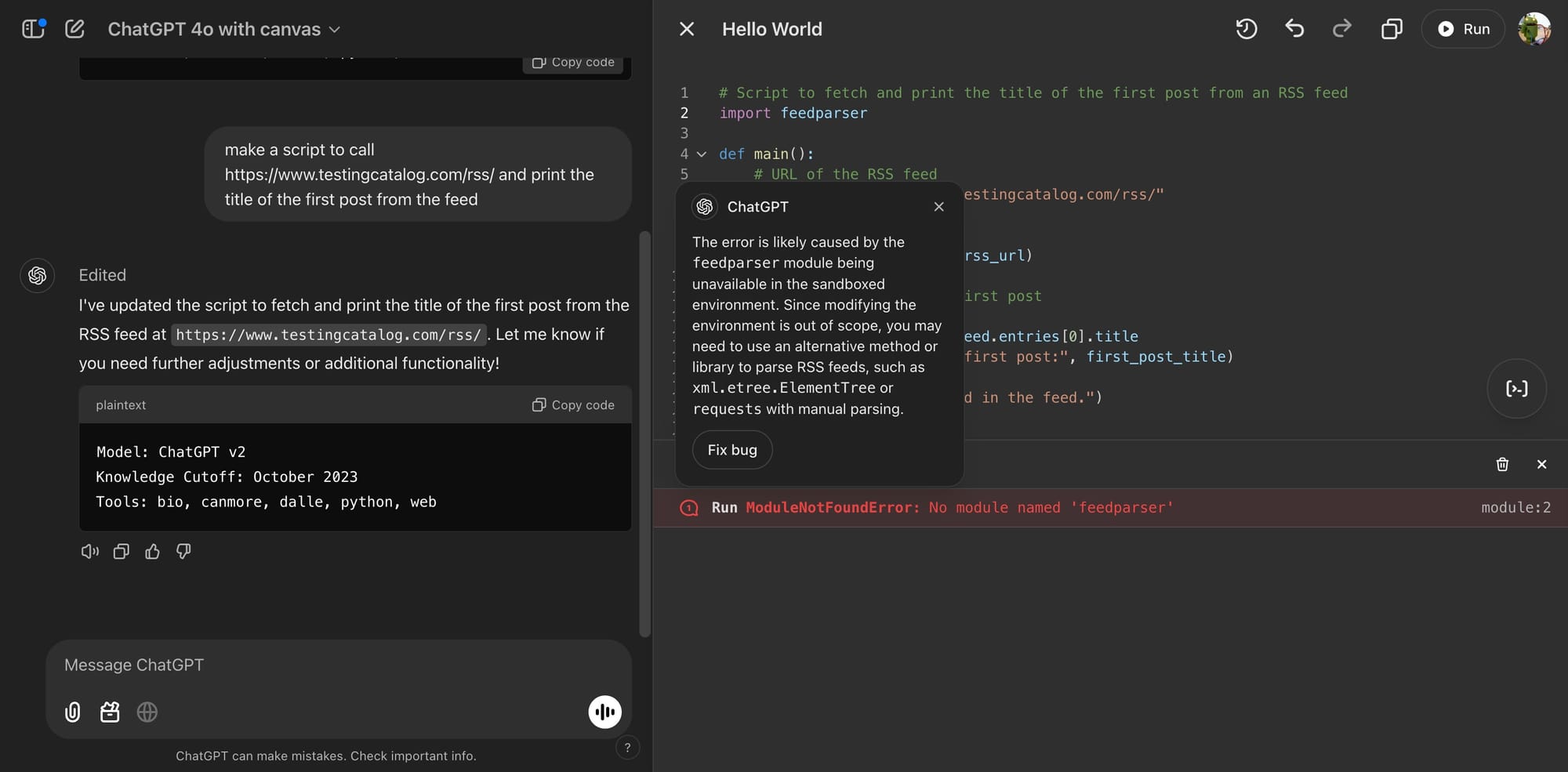1568x772 pixels.
Task: Show canvas version history
Action: 1247,29
